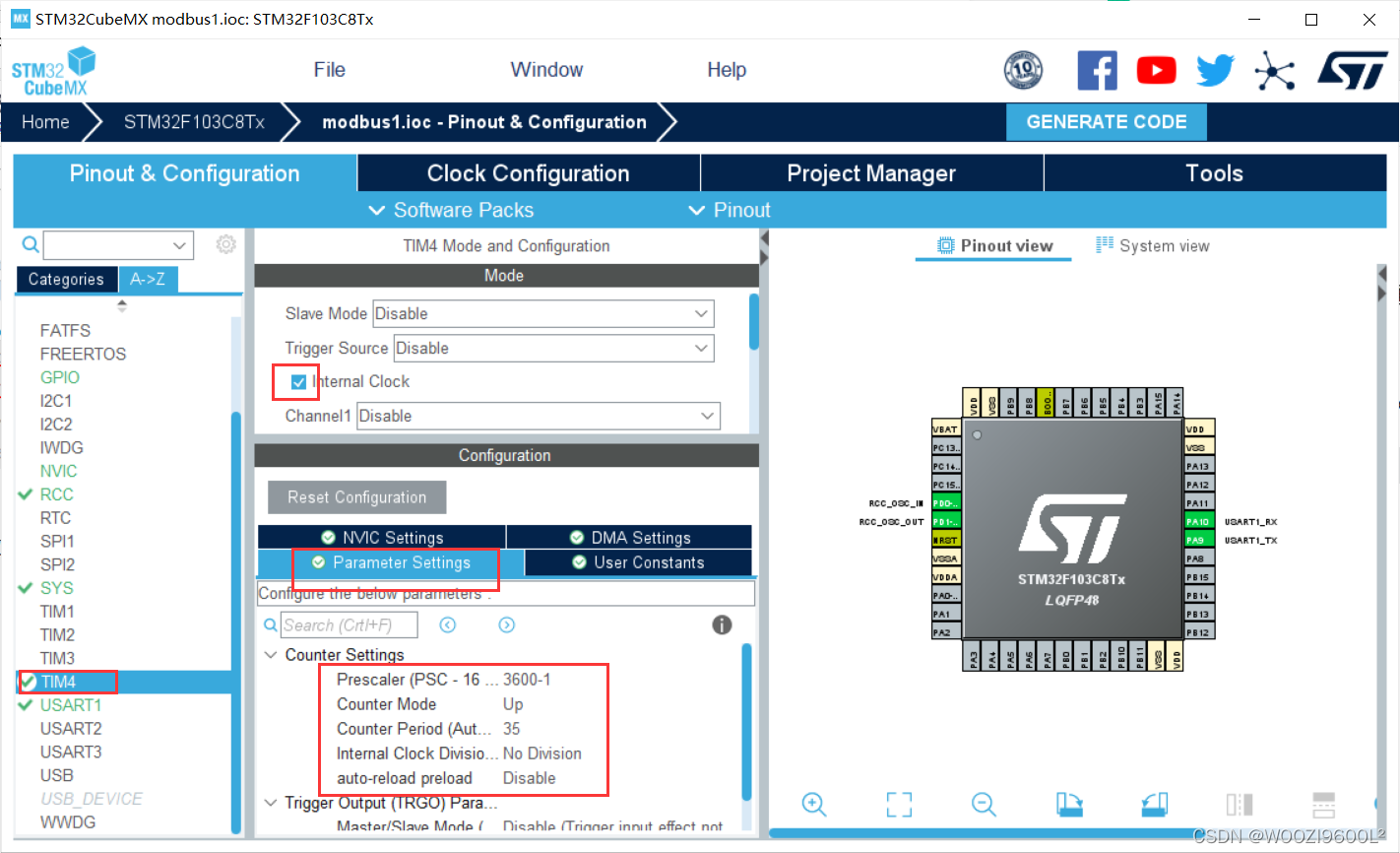Open the ST Facebook page icon

(1097, 70)
